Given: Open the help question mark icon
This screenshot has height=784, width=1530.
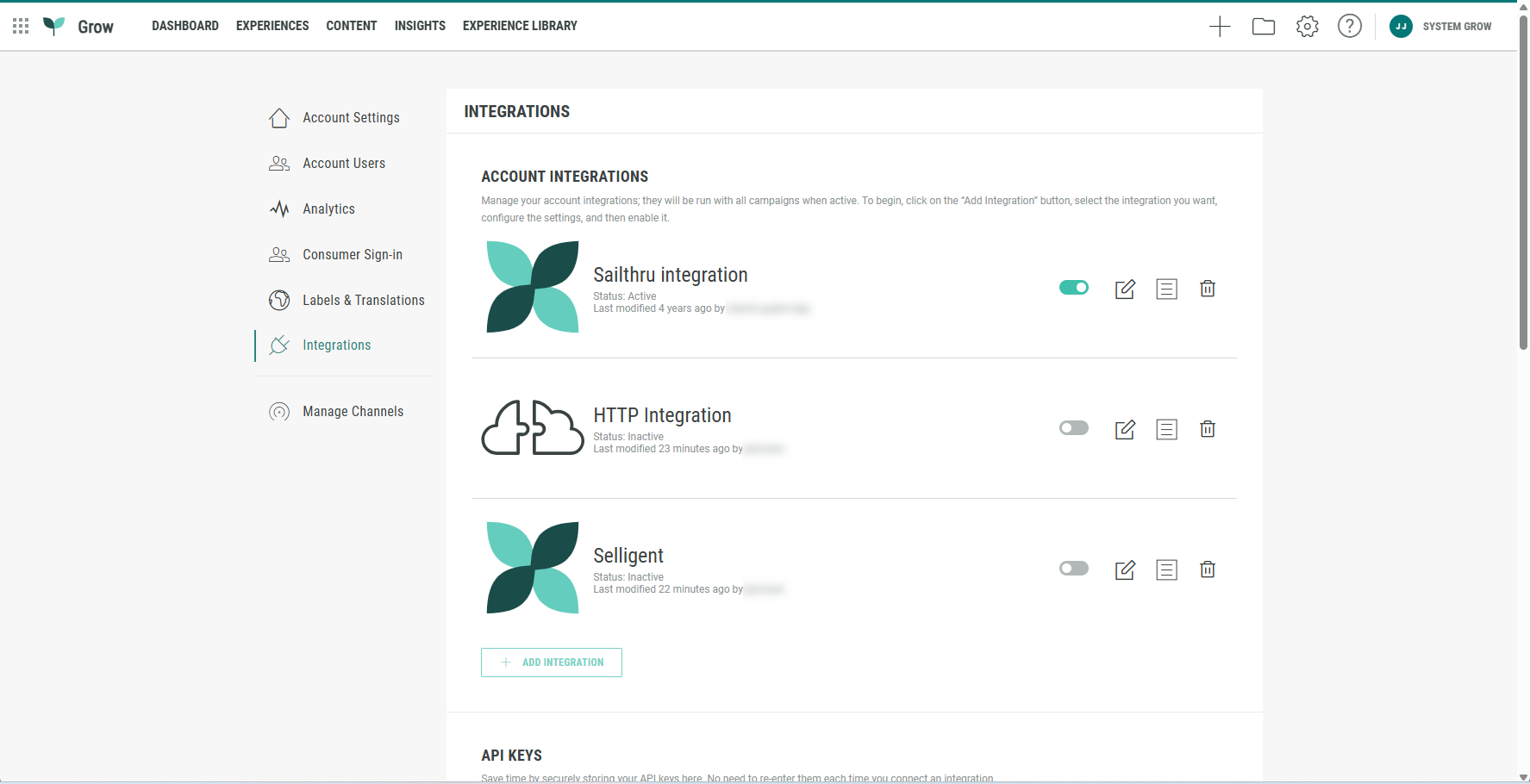Looking at the screenshot, I should click(1349, 26).
